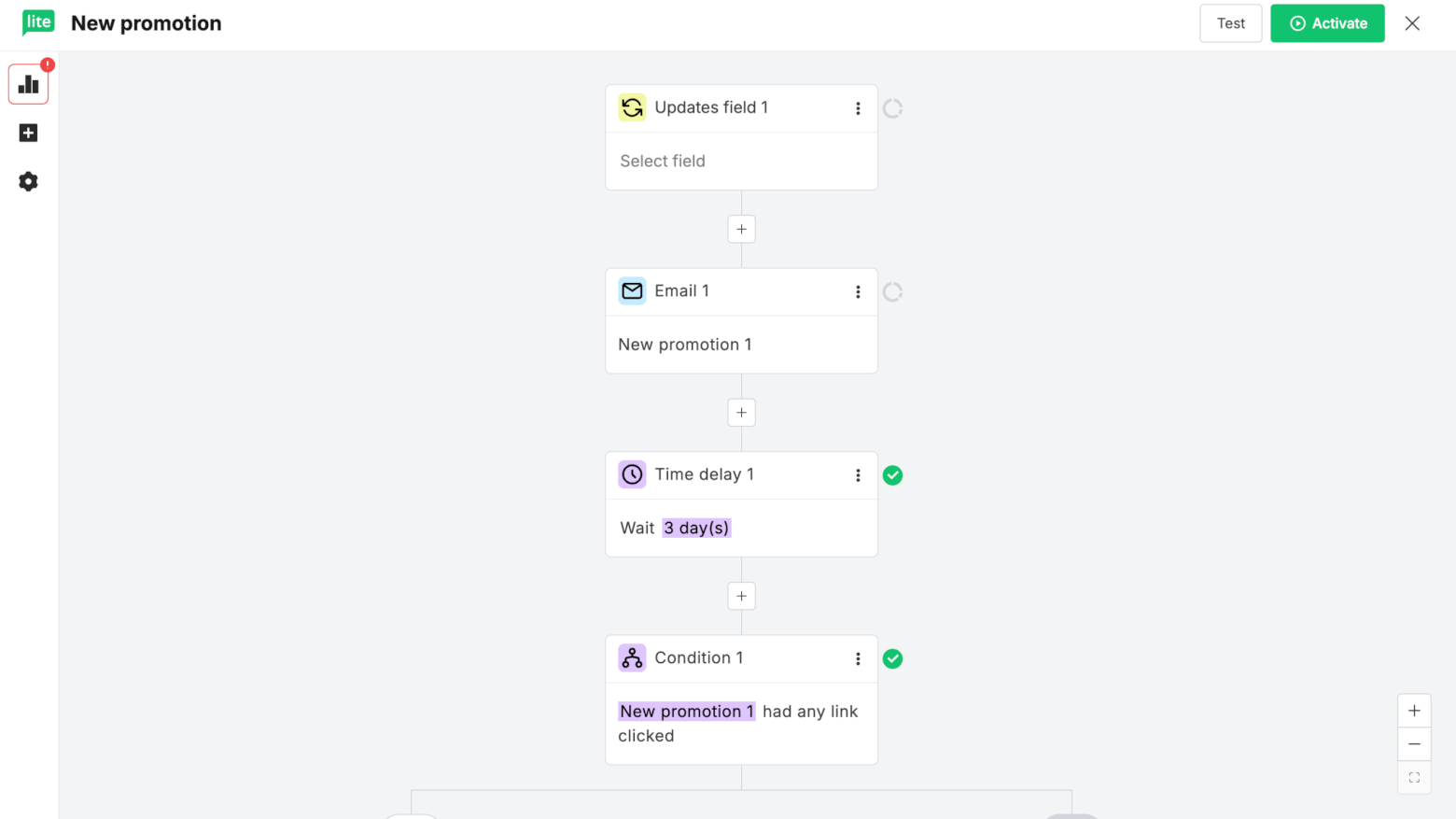Open the Email 1 three-dot menu

[858, 291]
